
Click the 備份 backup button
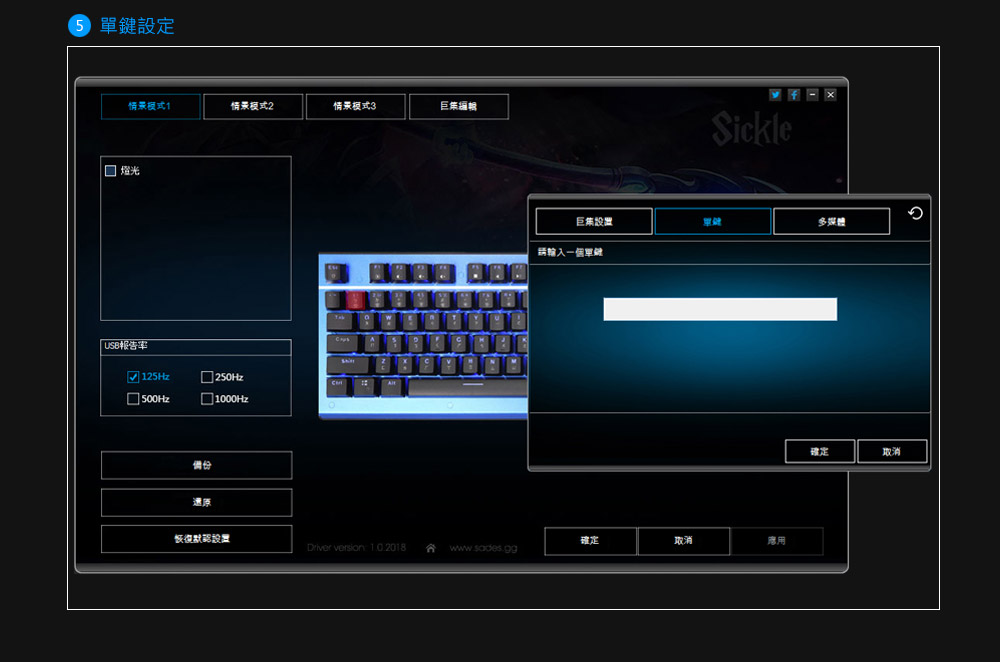click(197, 465)
